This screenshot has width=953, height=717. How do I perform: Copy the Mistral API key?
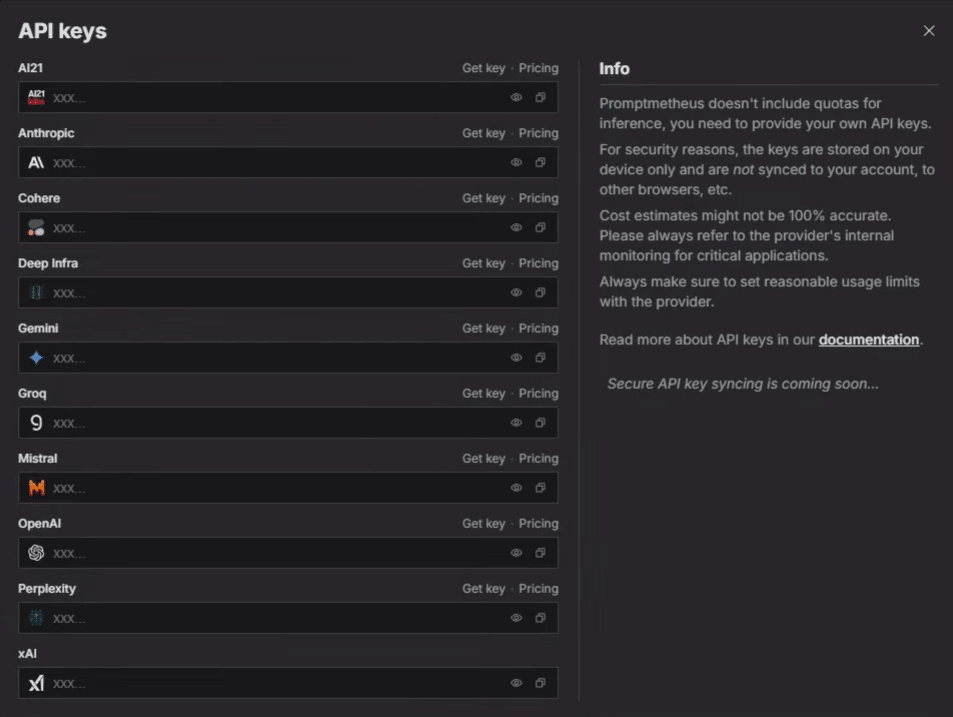tap(540, 487)
